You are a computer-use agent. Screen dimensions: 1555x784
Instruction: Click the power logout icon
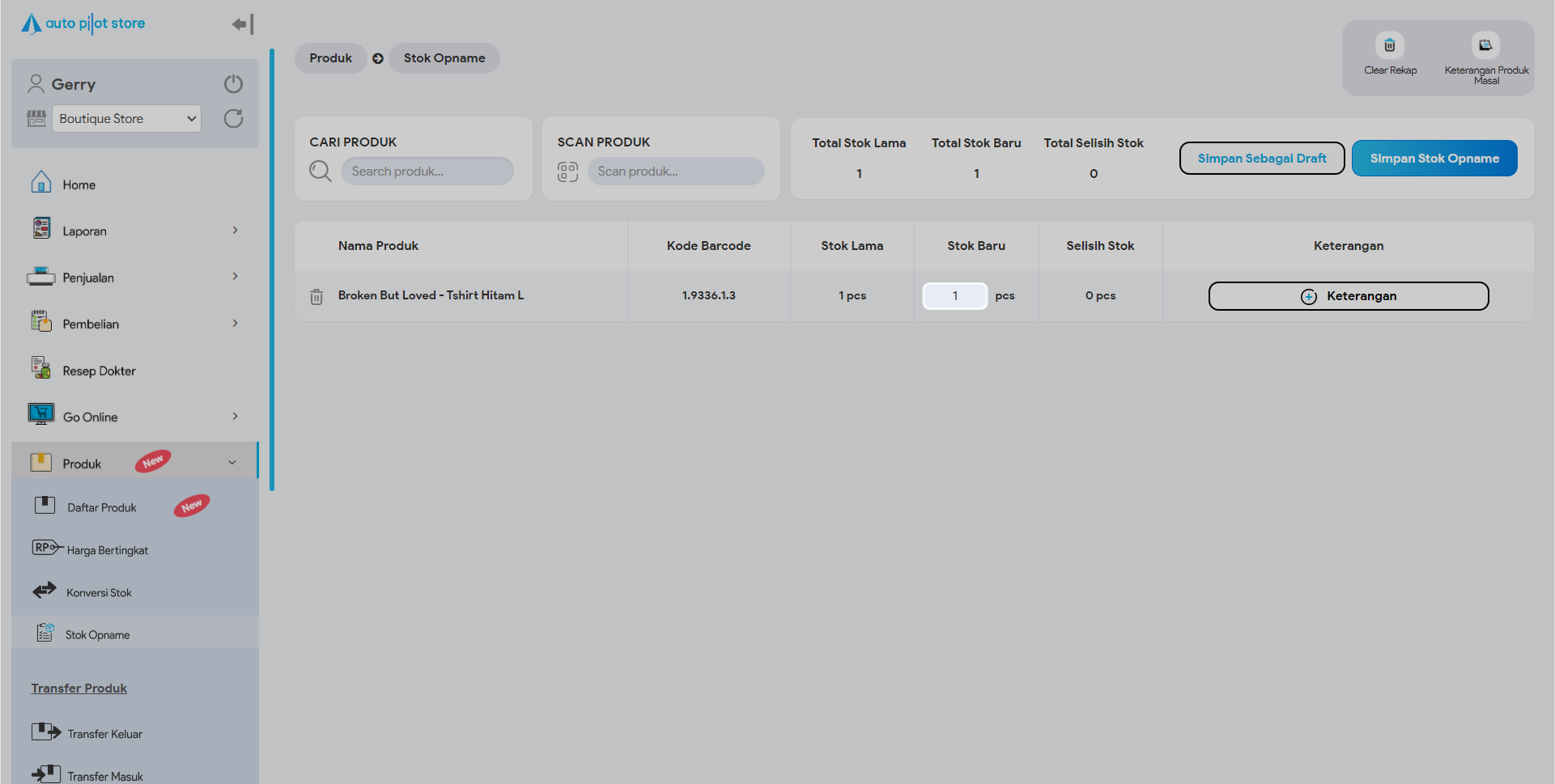click(233, 84)
